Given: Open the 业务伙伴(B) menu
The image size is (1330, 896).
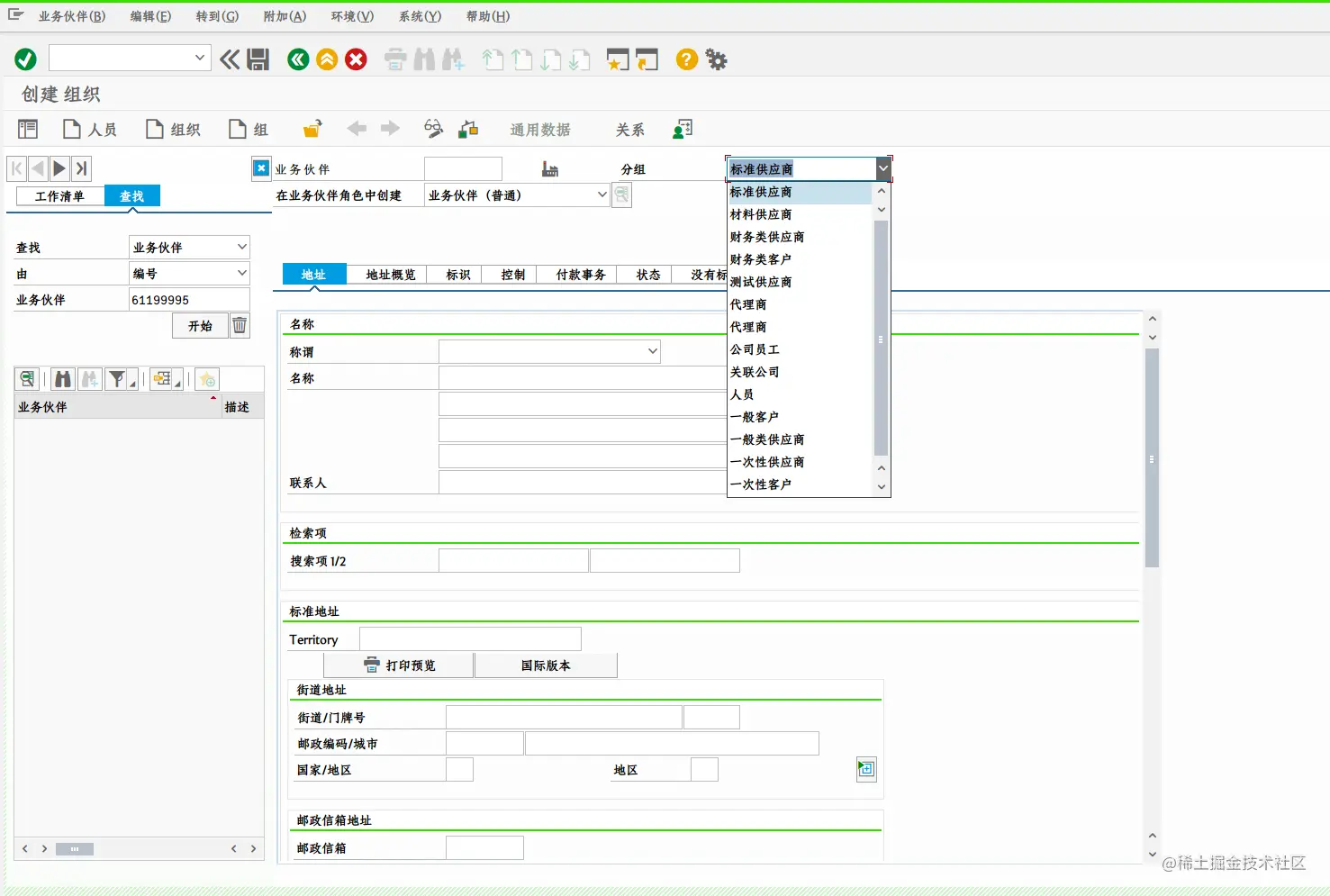Looking at the screenshot, I should [72, 16].
